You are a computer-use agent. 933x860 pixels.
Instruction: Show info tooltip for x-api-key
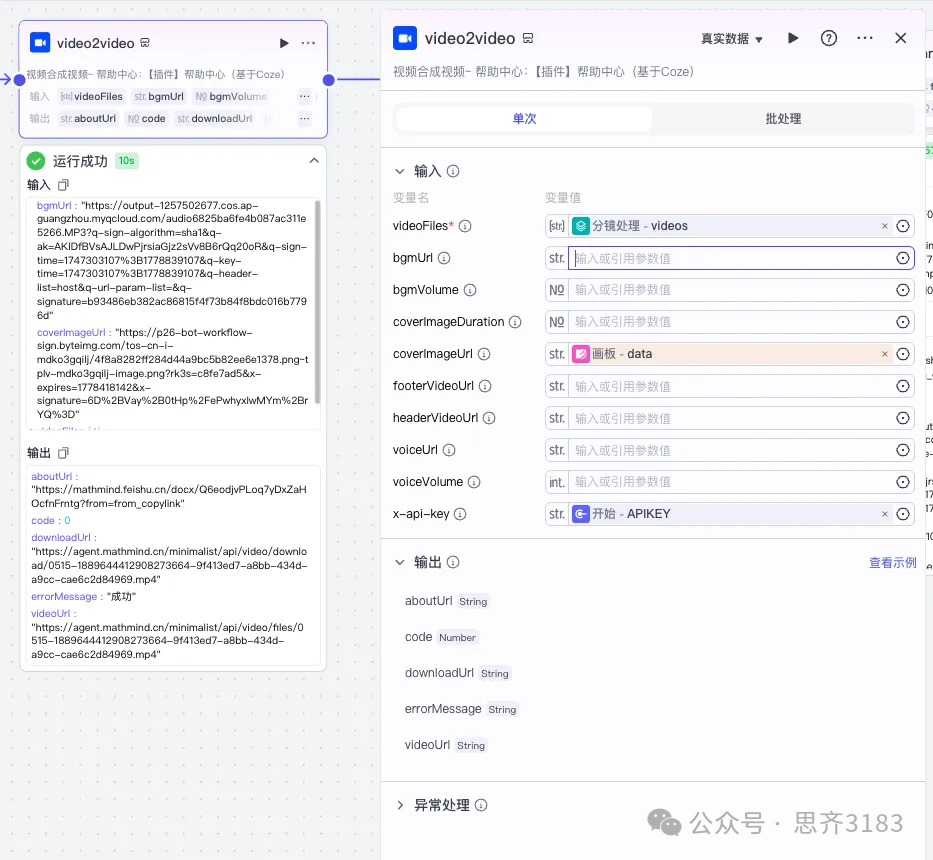[460, 514]
